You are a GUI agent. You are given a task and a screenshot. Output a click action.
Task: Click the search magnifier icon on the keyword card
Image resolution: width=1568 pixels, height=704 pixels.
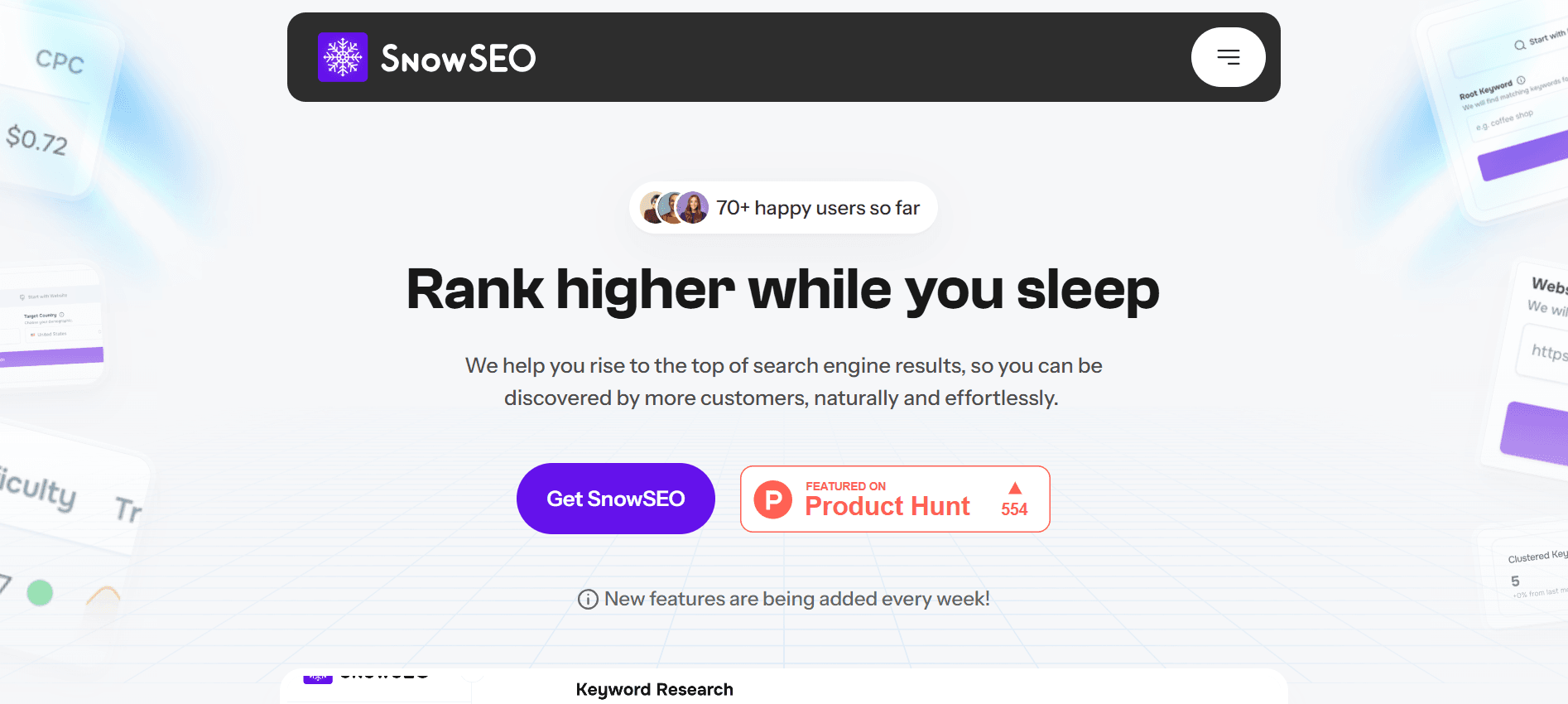[1519, 45]
